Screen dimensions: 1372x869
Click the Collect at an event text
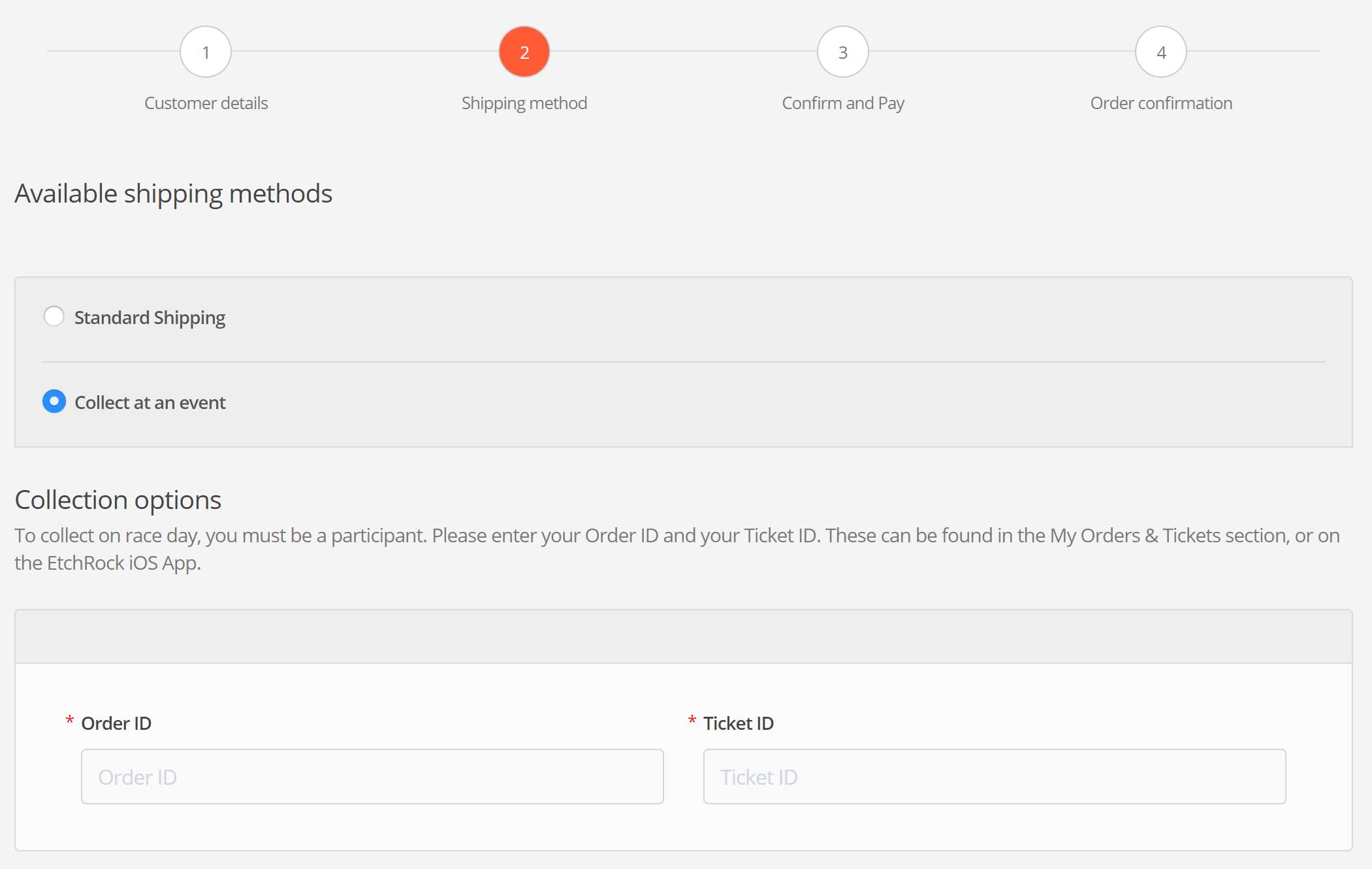[150, 402]
